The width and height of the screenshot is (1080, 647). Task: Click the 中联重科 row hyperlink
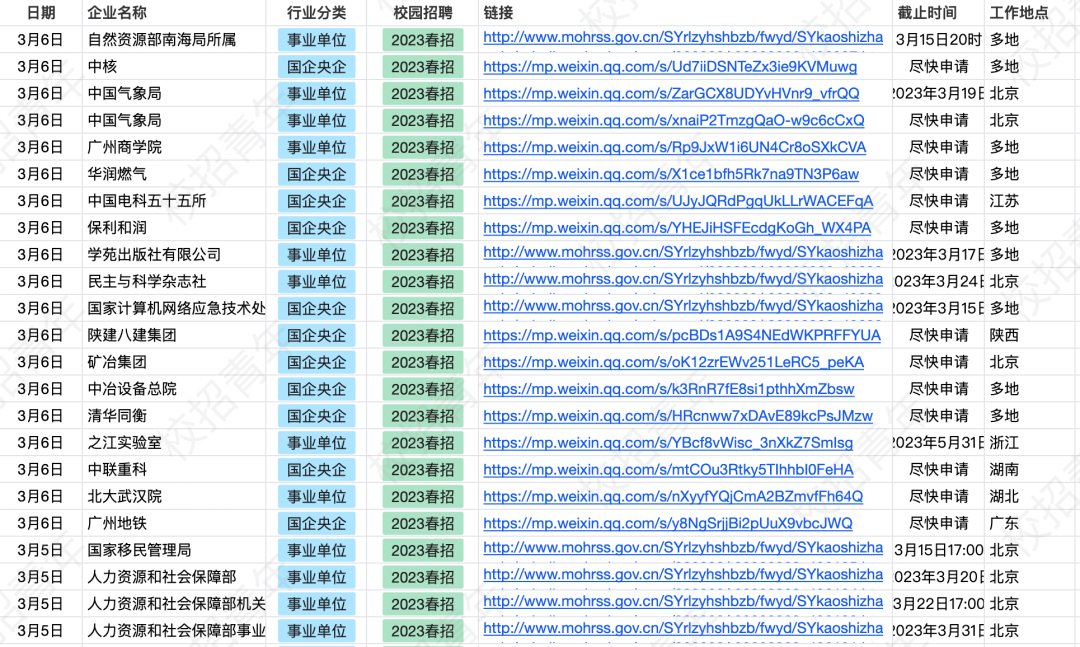(668, 470)
